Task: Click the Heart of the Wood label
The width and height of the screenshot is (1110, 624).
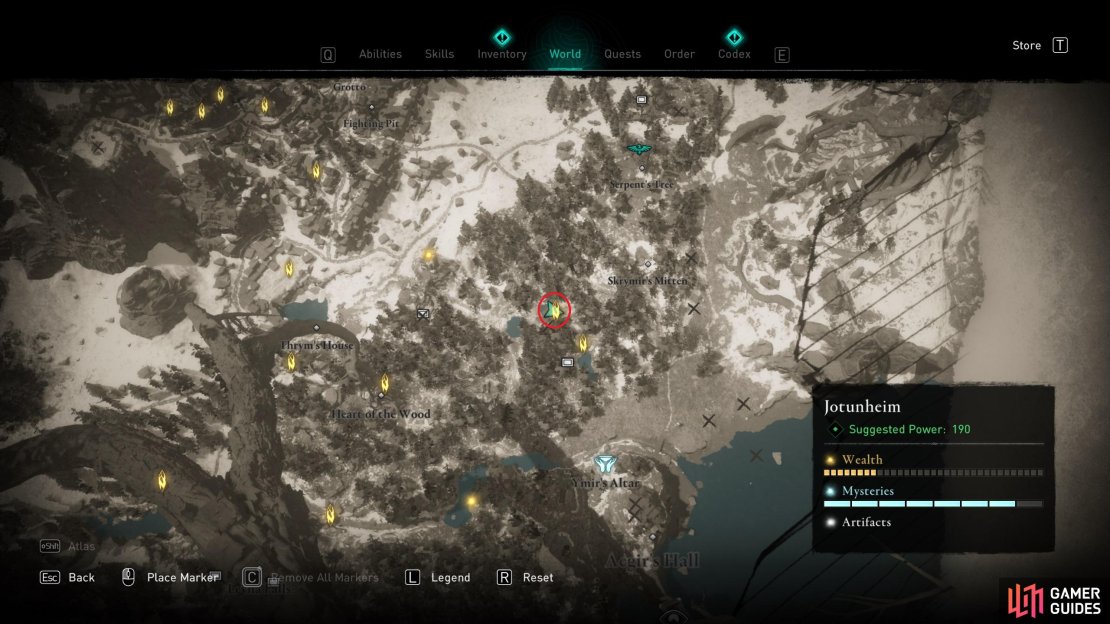Action: pos(380,414)
